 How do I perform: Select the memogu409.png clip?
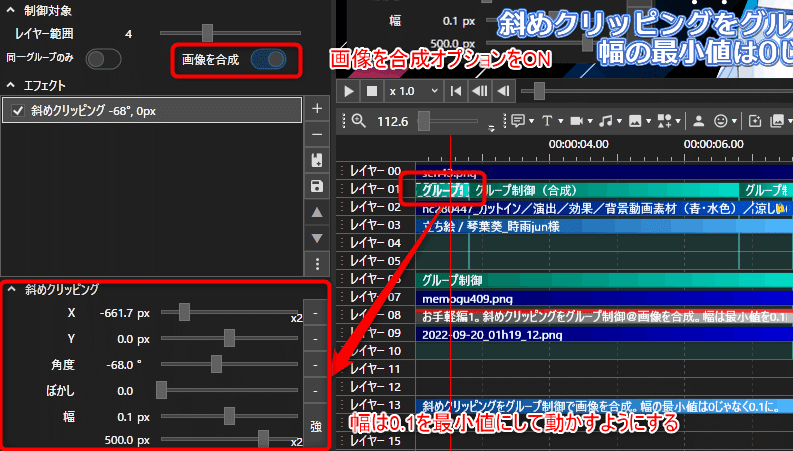pyautogui.click(x=604, y=299)
